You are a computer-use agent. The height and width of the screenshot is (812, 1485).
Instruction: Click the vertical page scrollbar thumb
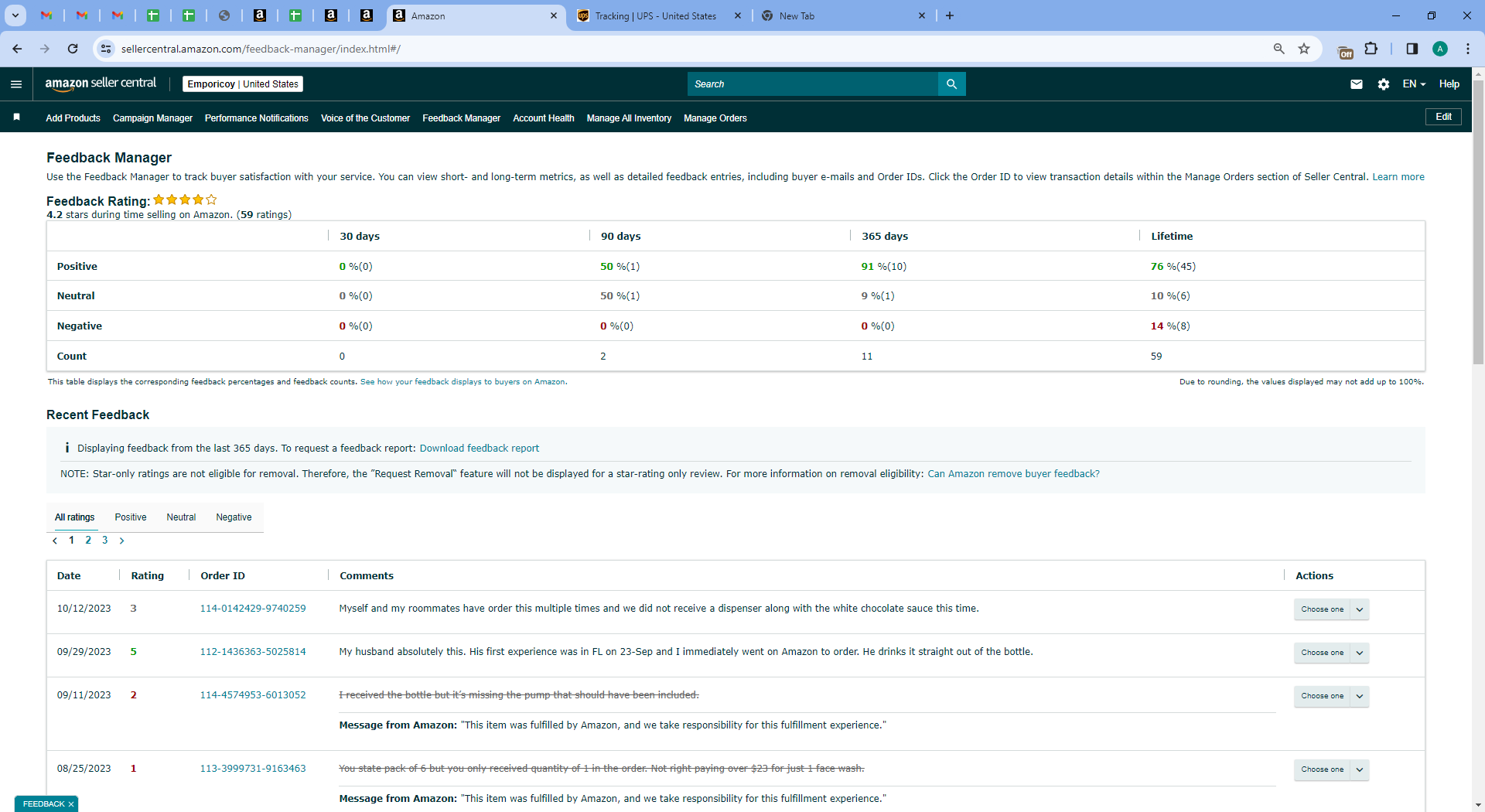click(1478, 220)
